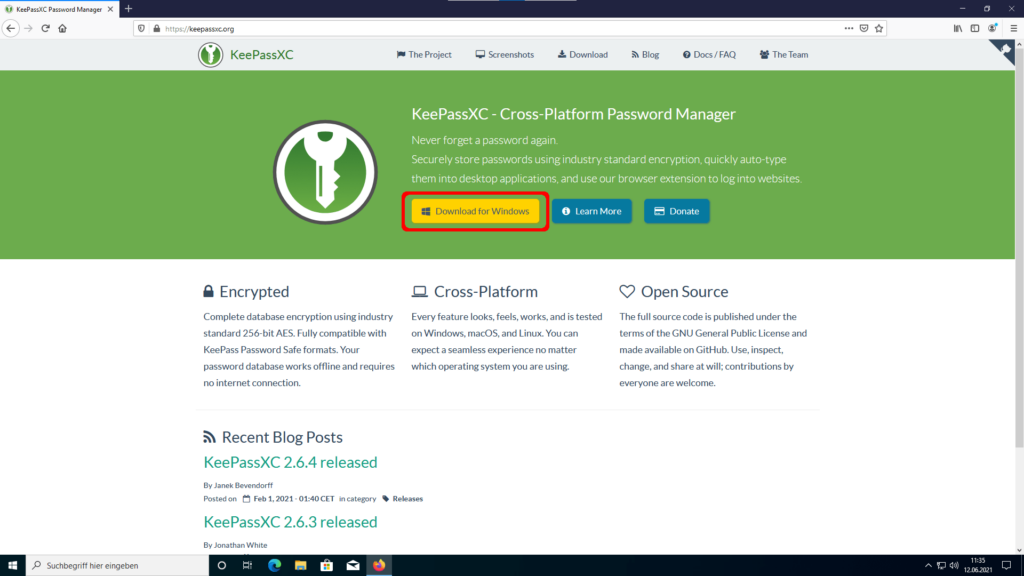The width and height of the screenshot is (1024, 576).
Task: Click 'Feb 1, 2021 - 01:40 CET' date
Action: click(294, 499)
